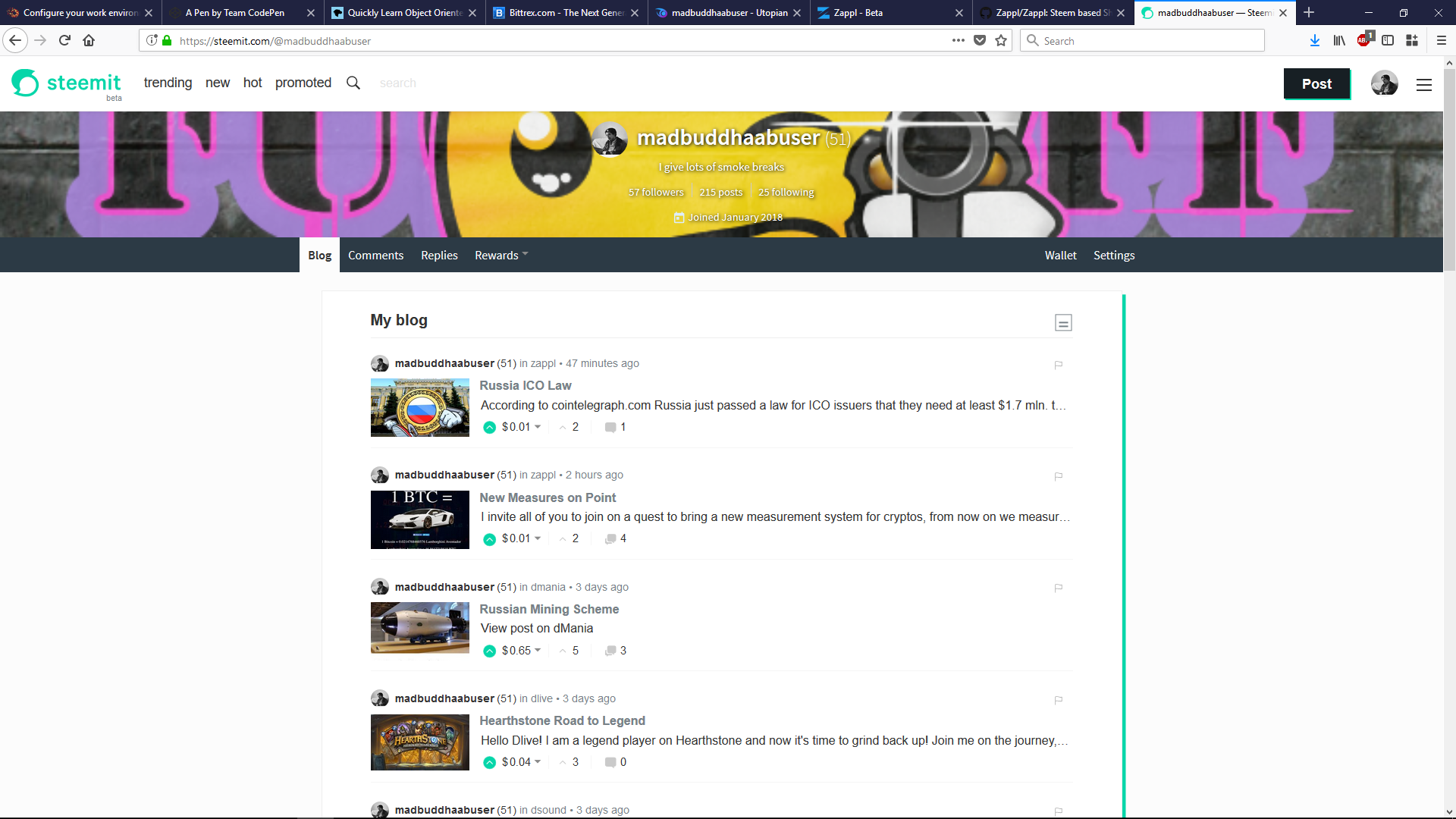Open the hamburger menu beside the avatar
1456x819 pixels.
point(1423,85)
